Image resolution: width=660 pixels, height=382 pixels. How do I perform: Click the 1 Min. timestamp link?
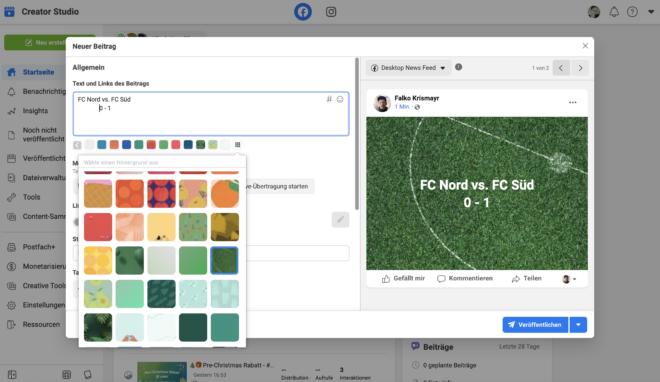coord(402,107)
